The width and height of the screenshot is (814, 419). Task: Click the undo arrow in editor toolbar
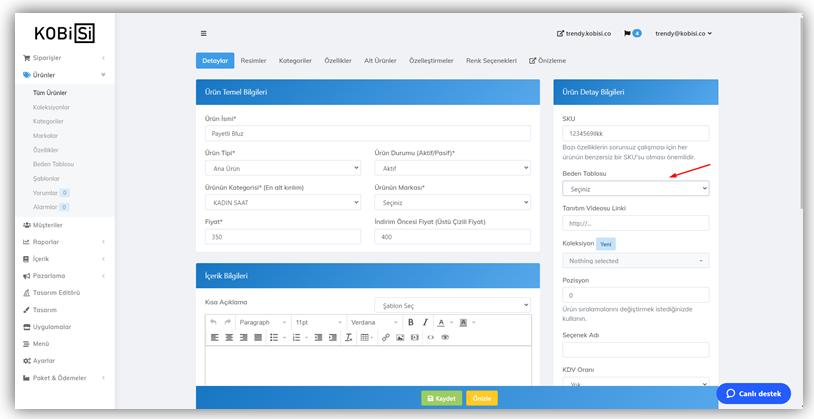coord(213,322)
